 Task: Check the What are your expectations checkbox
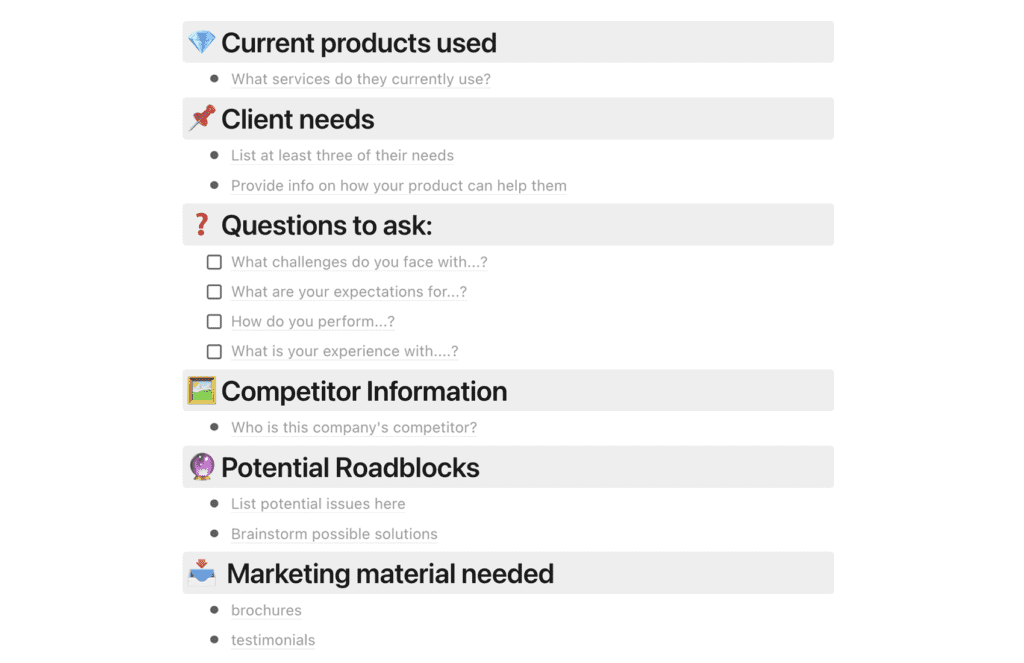[214, 292]
